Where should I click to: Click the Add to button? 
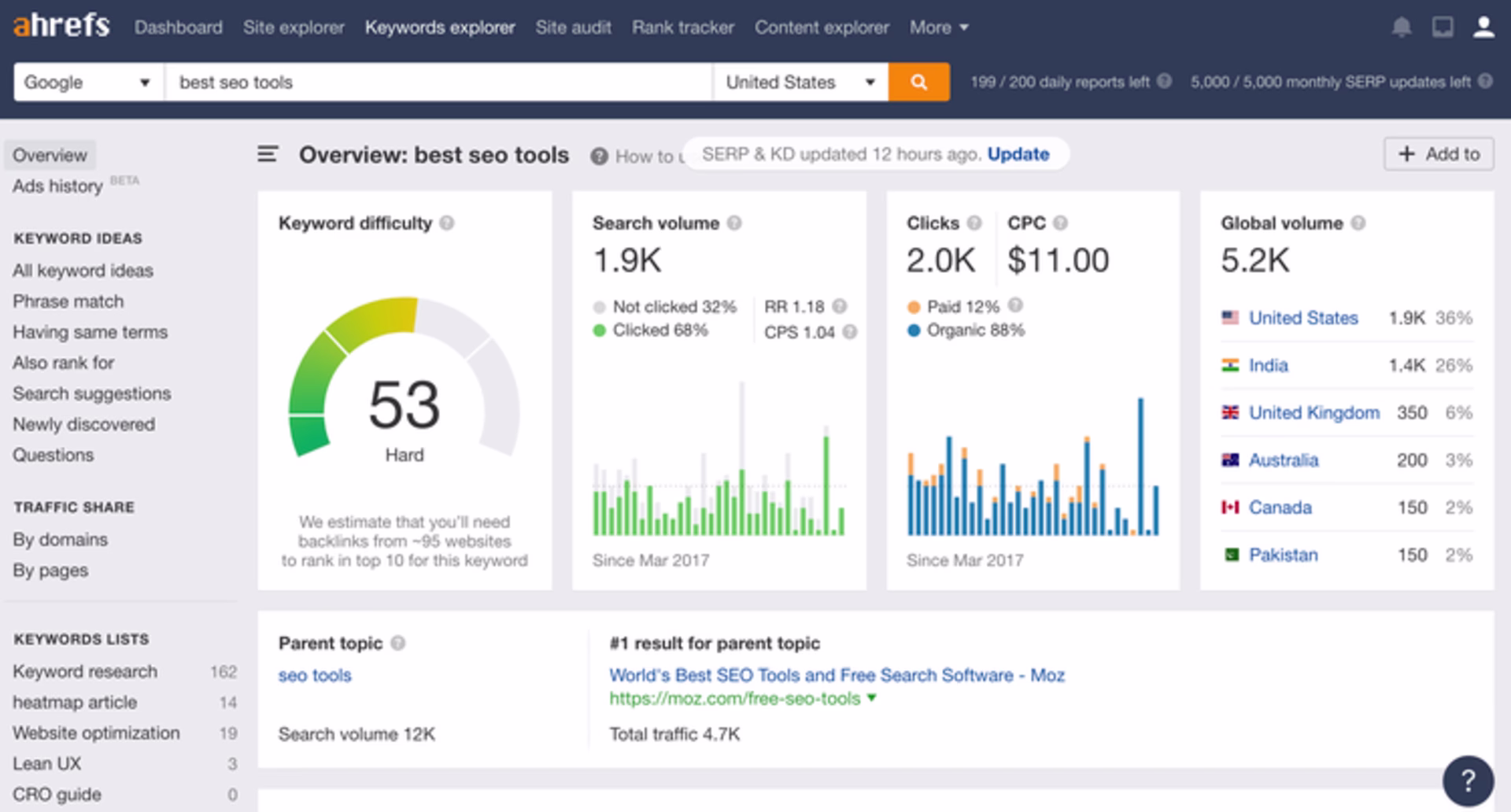click(x=1439, y=154)
